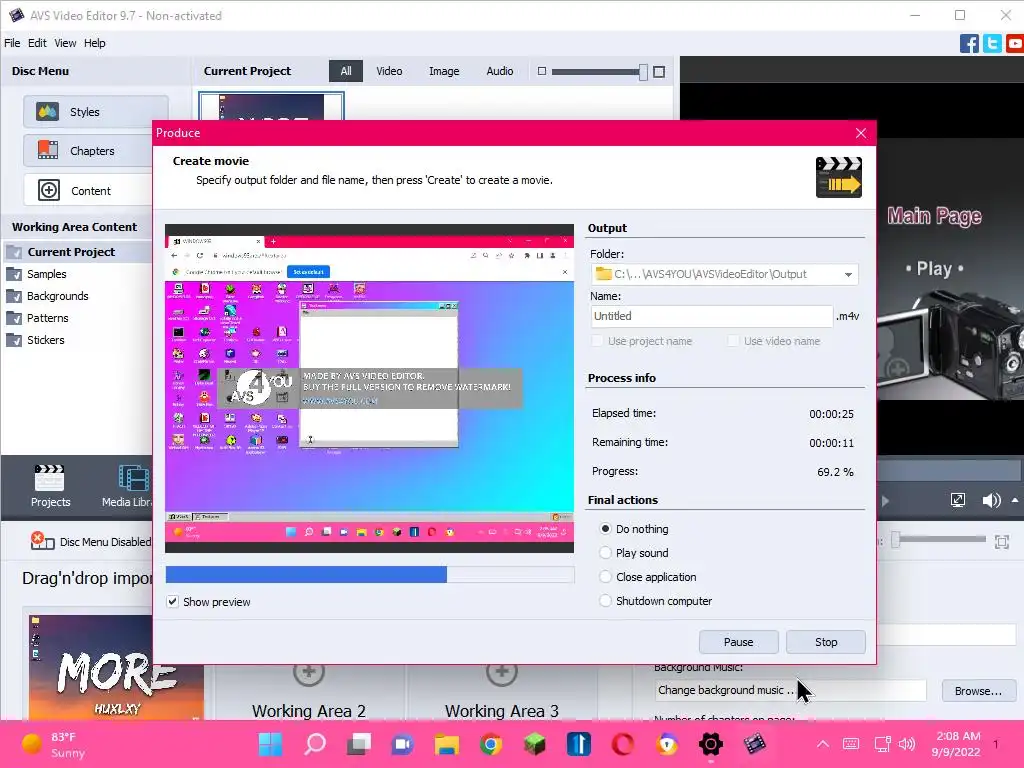Screen dimensions: 1024x768
Task: Switch to the All media filter tab
Action: 346,71
